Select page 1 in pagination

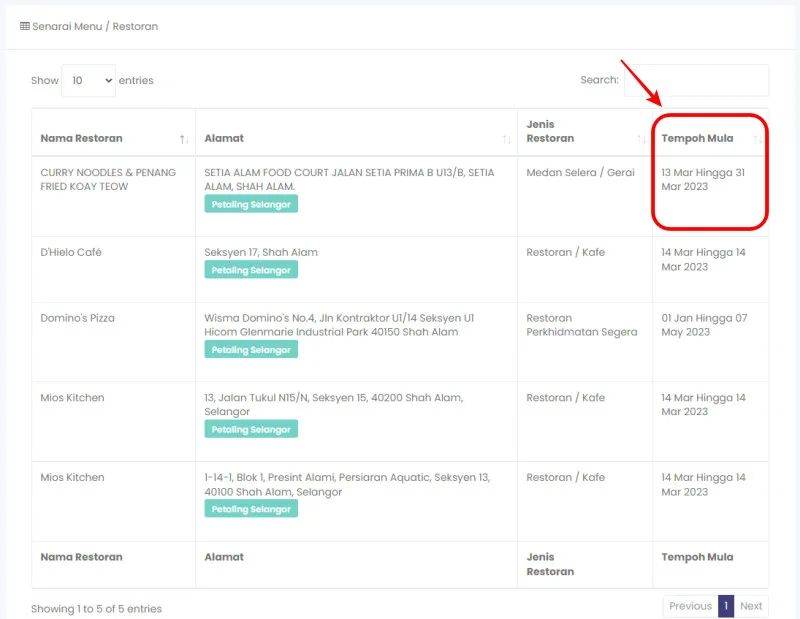click(726, 606)
